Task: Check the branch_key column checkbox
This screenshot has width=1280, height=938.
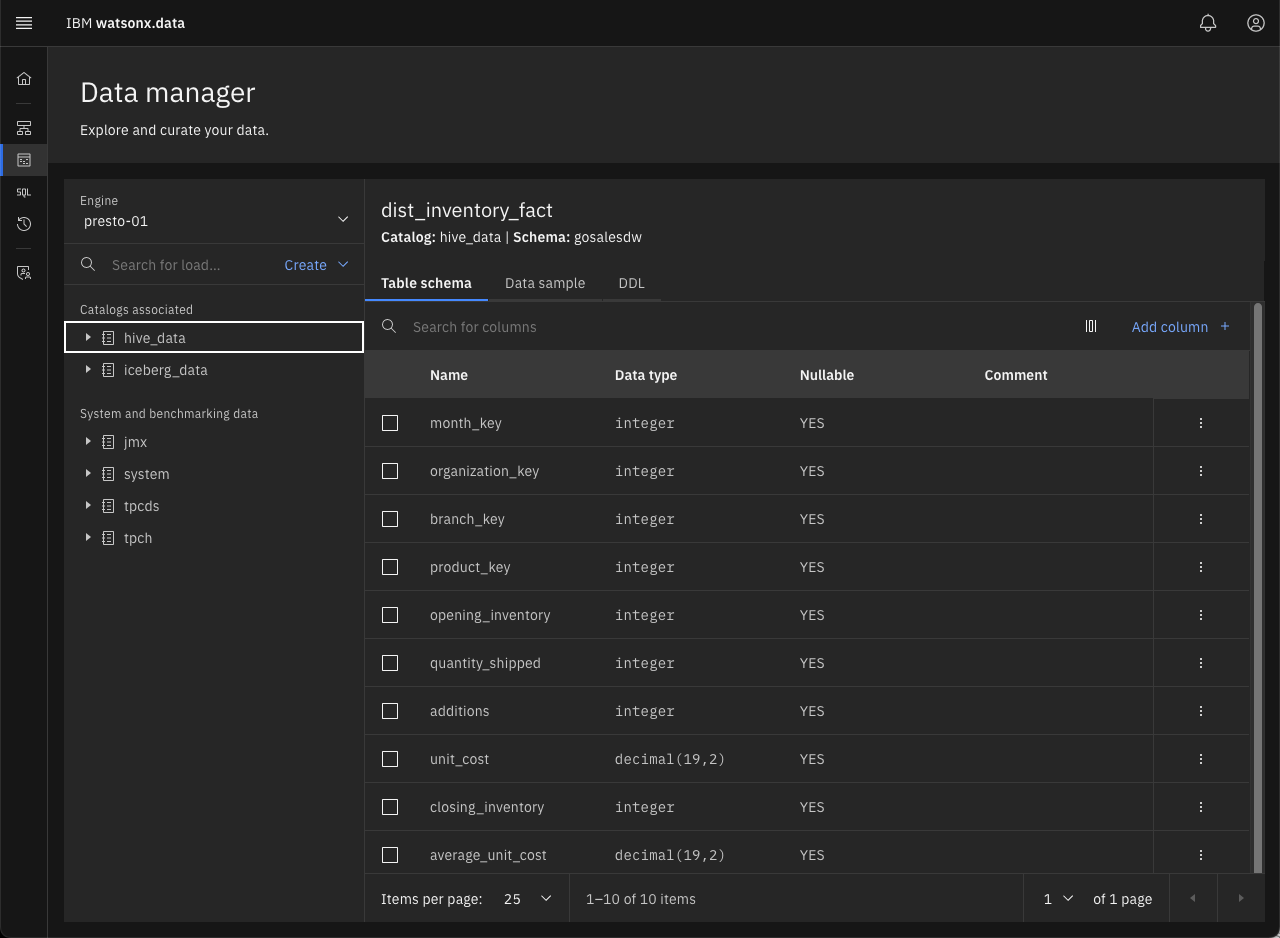Action: 390,519
